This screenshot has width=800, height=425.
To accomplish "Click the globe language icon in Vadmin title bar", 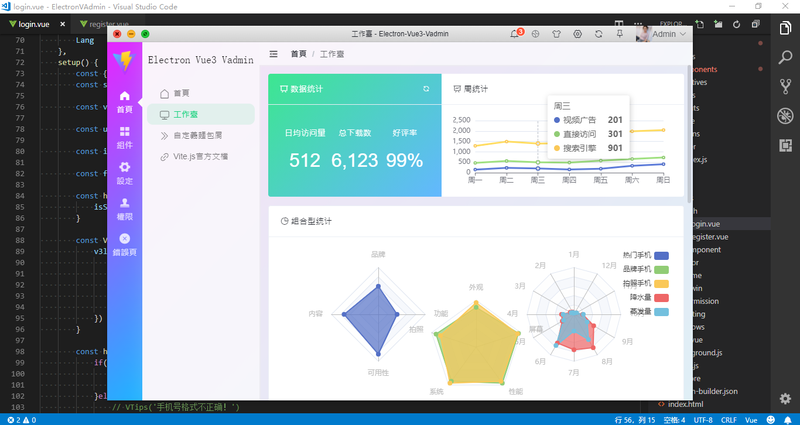I will (x=535, y=34).
